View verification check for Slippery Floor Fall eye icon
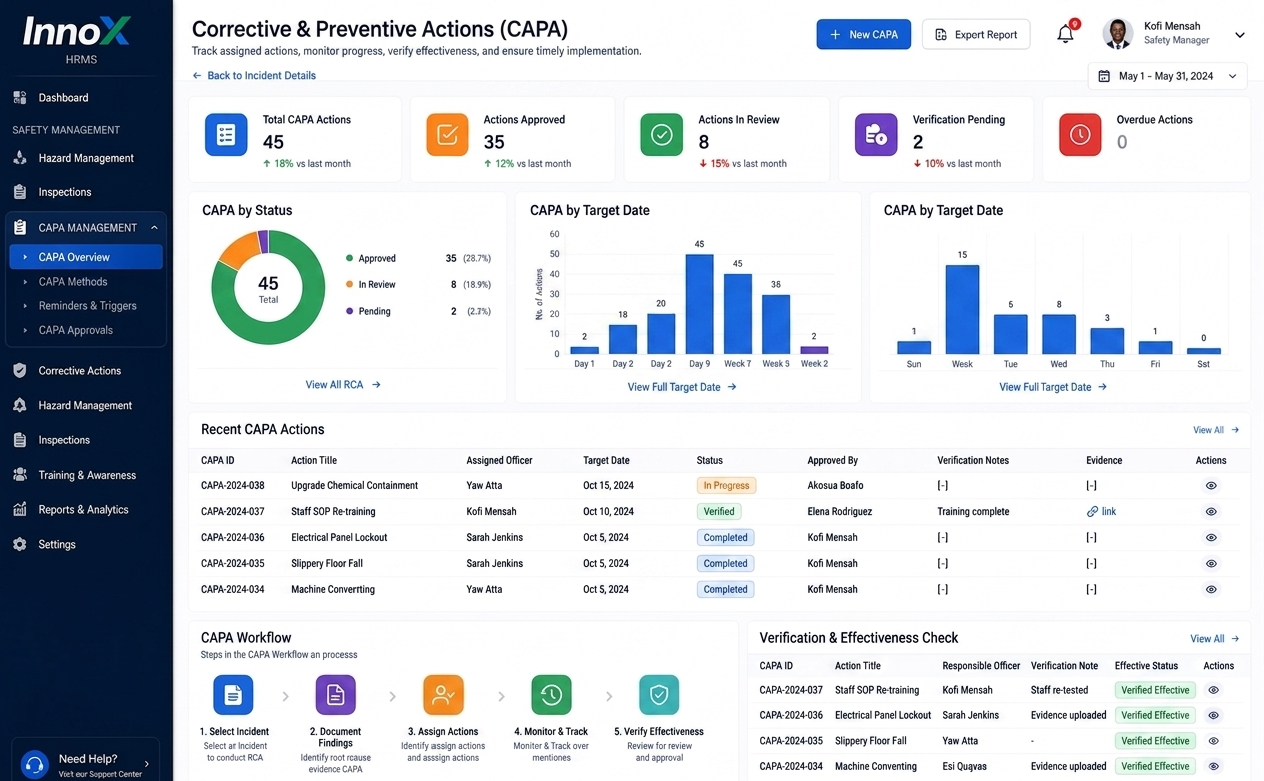The image size is (1264, 781). pyautogui.click(x=1214, y=741)
